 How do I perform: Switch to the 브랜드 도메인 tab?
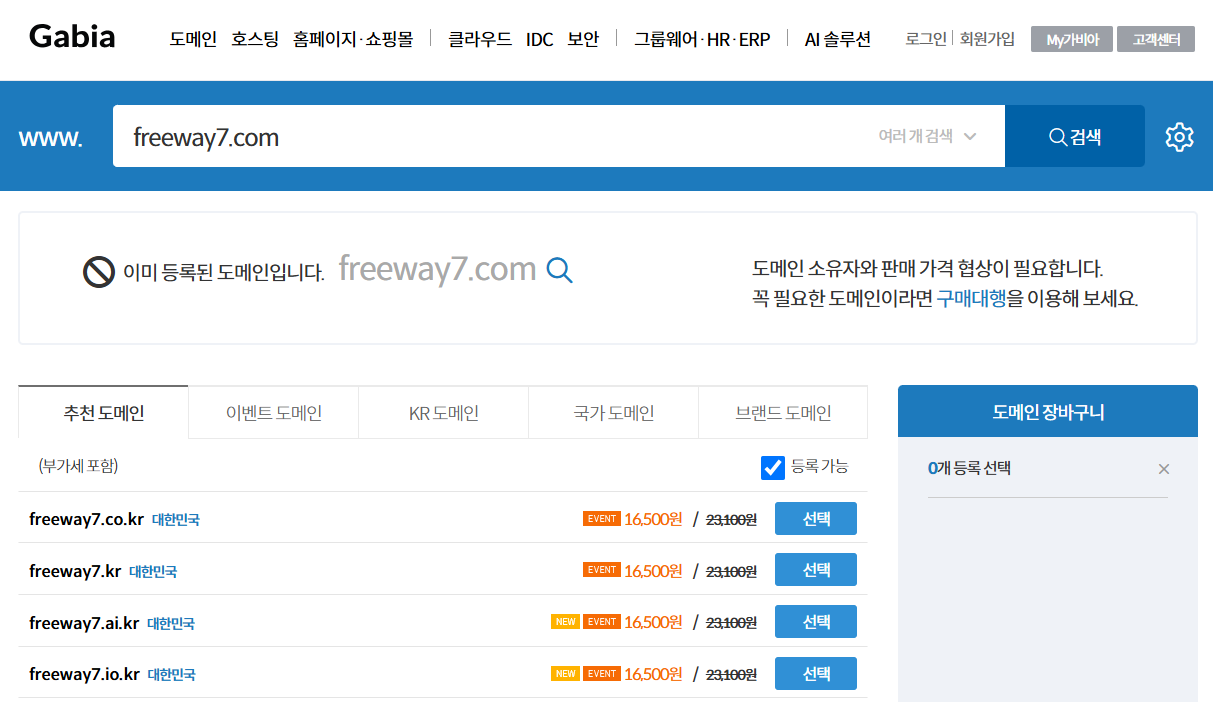783,412
